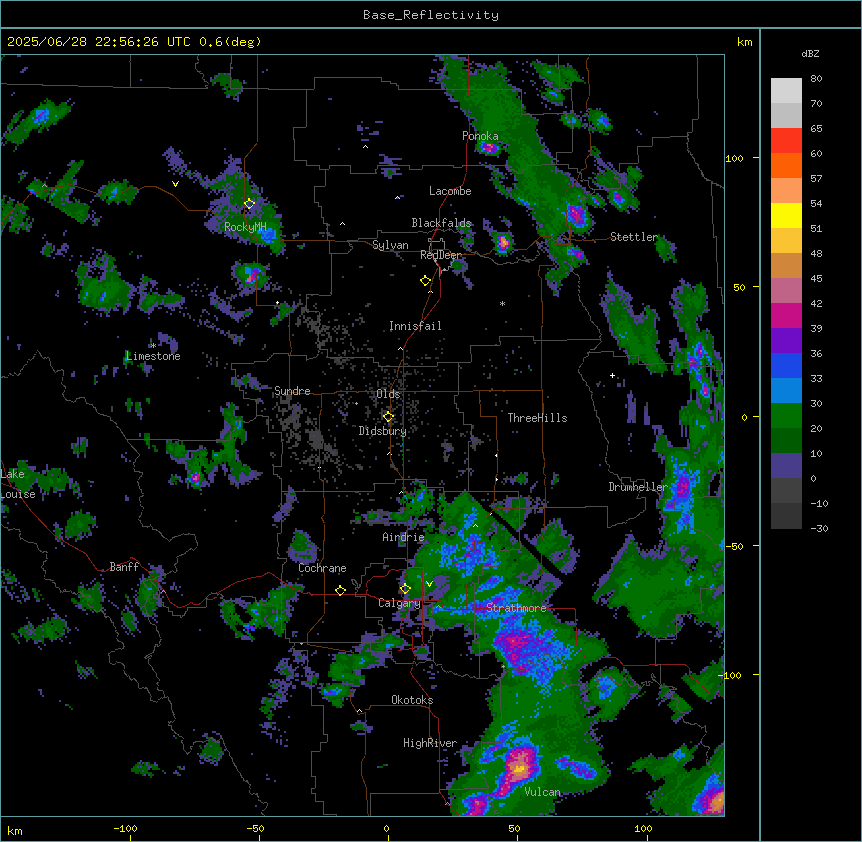Select the yellow diamond marker below RedDeer
Screen dimensions: 862x842
click(x=425, y=281)
